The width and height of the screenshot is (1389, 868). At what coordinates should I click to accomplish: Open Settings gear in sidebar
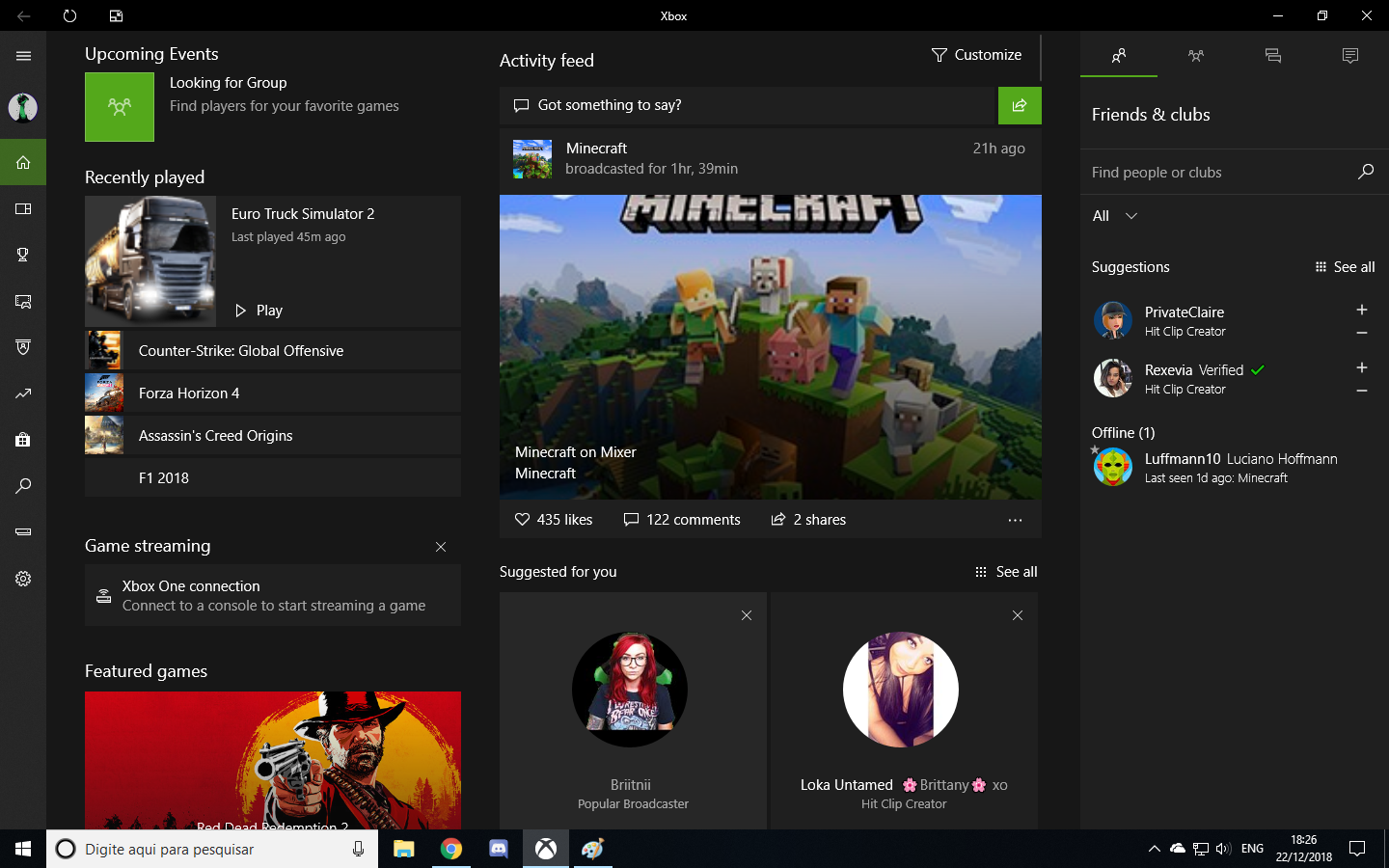[x=23, y=579]
